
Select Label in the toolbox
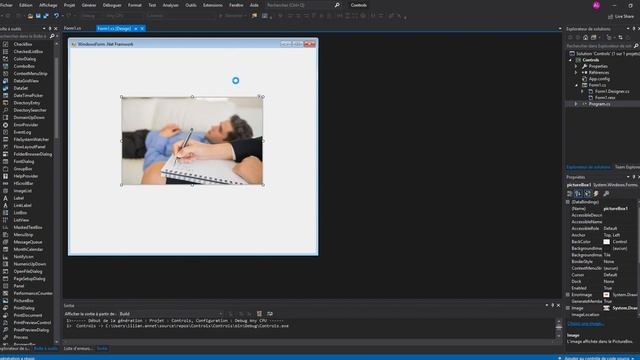(x=19, y=198)
